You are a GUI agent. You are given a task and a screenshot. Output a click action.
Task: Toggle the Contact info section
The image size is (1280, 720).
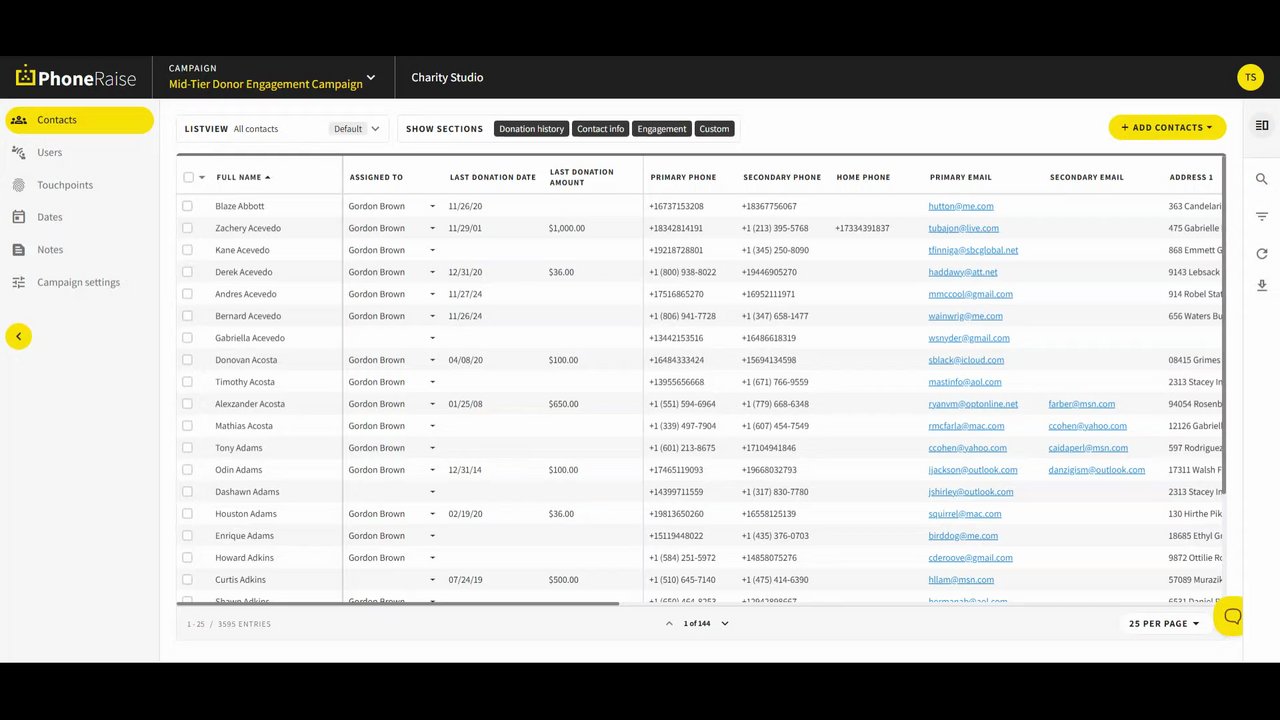point(601,129)
